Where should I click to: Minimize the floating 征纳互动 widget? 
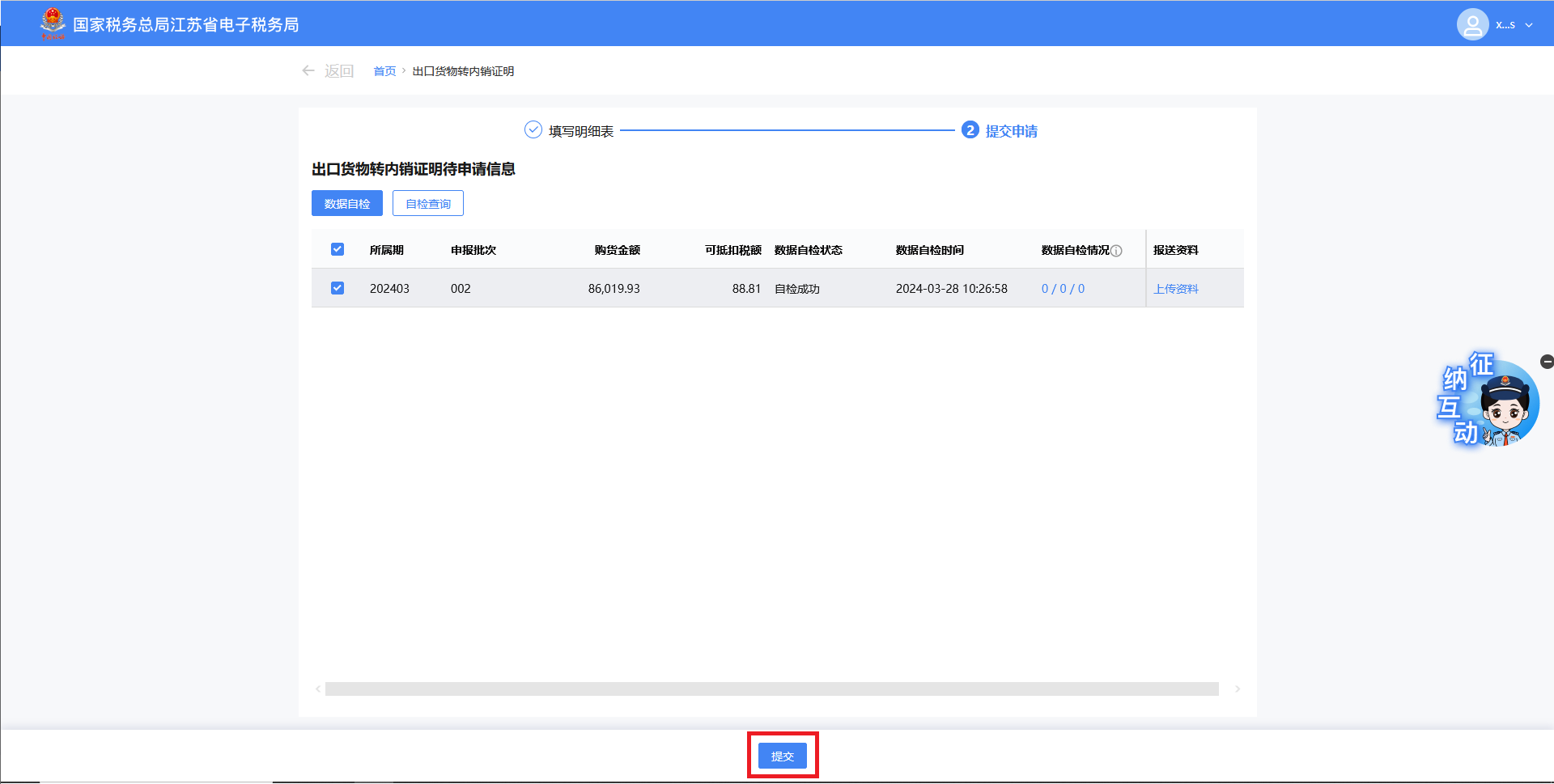(x=1547, y=362)
